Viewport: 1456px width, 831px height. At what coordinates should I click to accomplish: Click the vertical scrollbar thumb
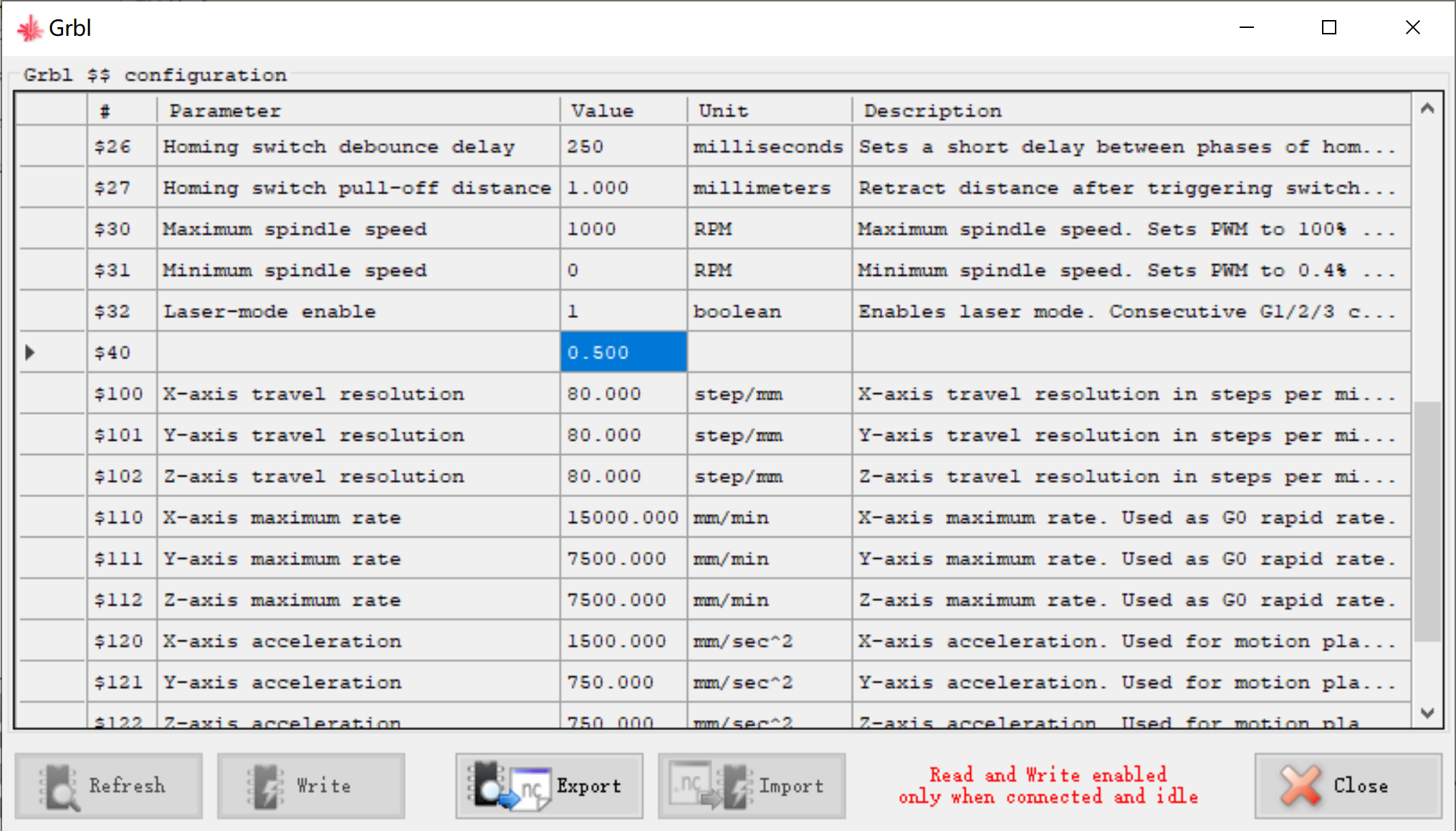pyautogui.click(x=1427, y=522)
